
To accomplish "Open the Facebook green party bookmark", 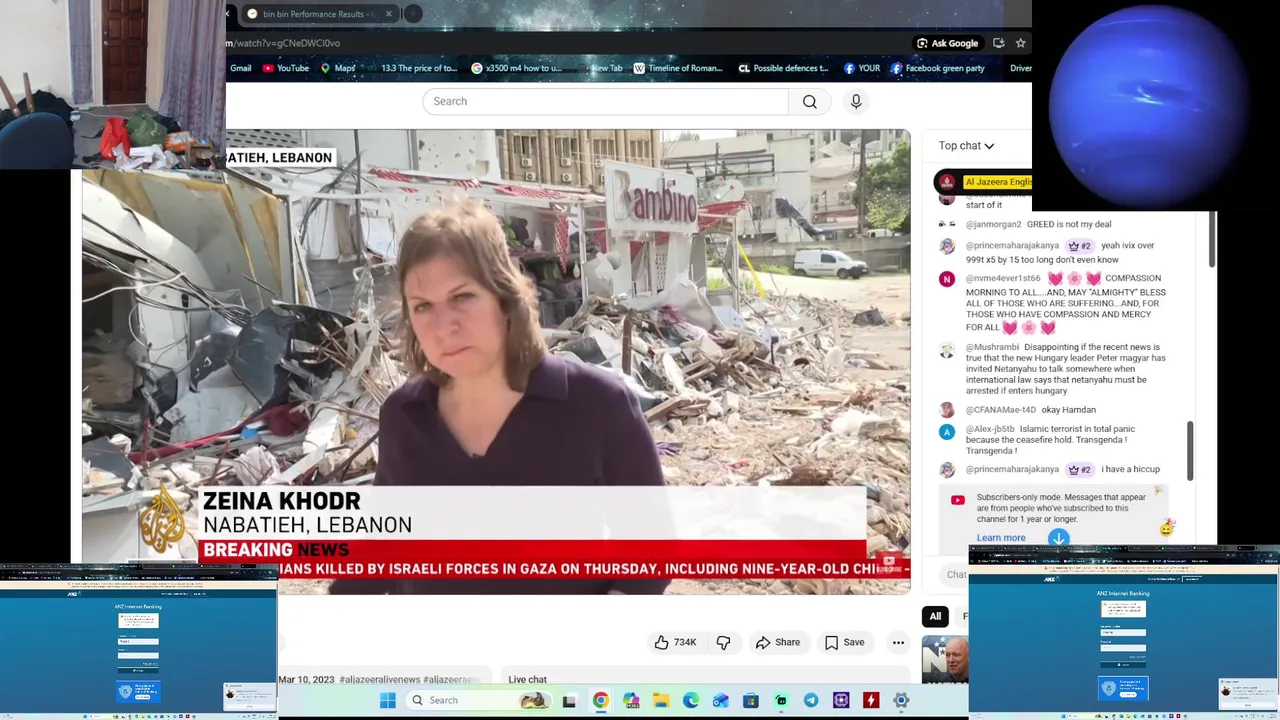I will (x=938, y=68).
